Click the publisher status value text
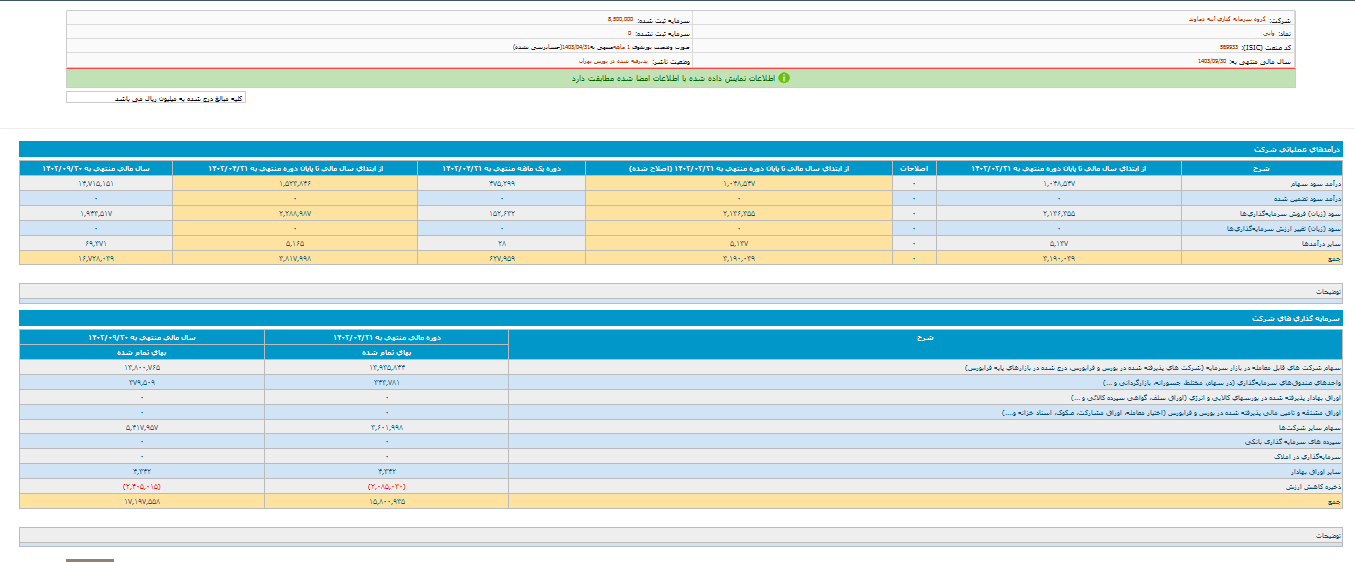 click(x=609, y=61)
